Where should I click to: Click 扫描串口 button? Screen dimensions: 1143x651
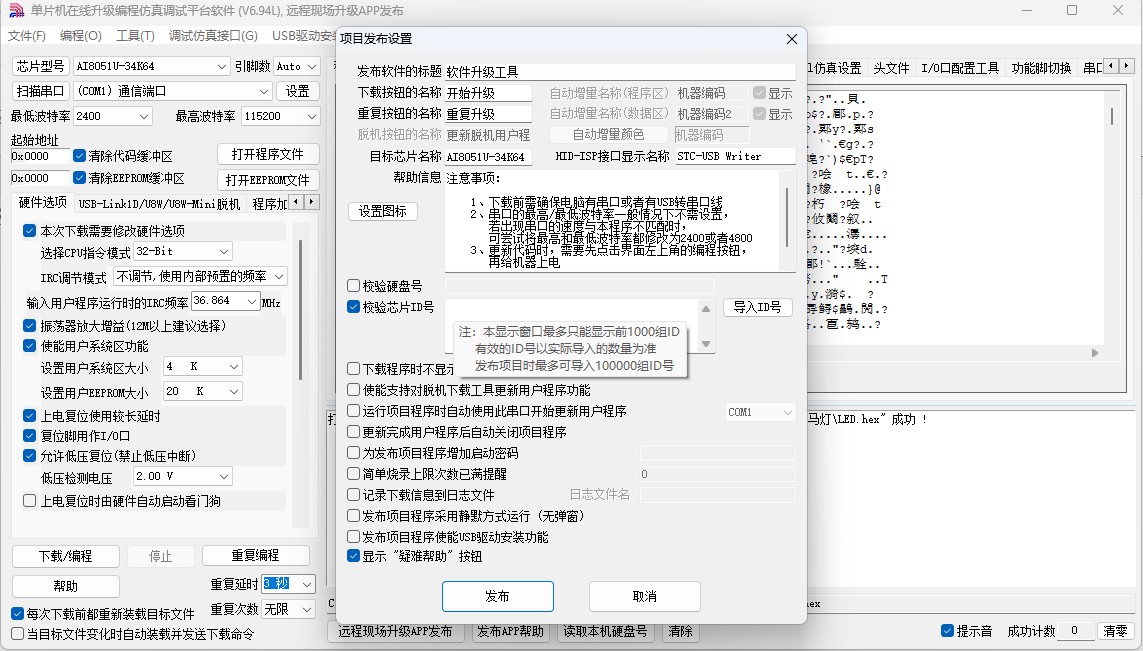coord(40,91)
